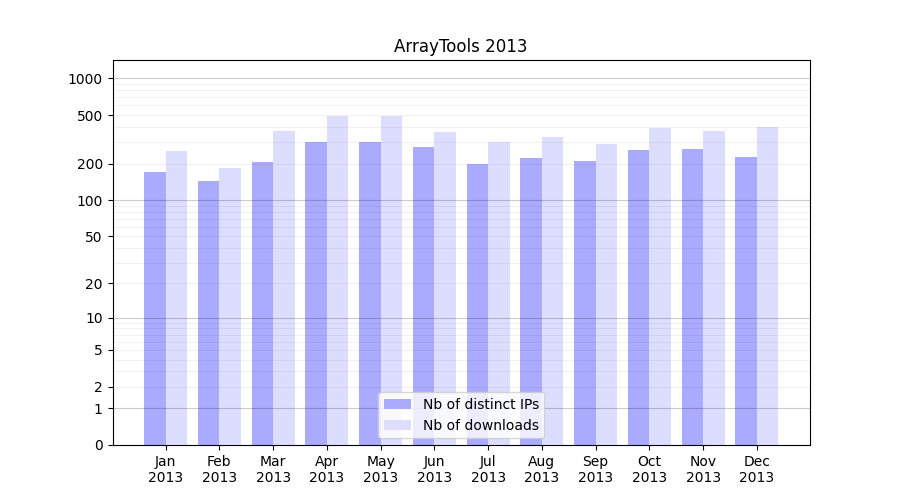Click the 1000 y-axis tick label
Image resolution: width=900 pixels, height=500 pixels.
point(87,79)
